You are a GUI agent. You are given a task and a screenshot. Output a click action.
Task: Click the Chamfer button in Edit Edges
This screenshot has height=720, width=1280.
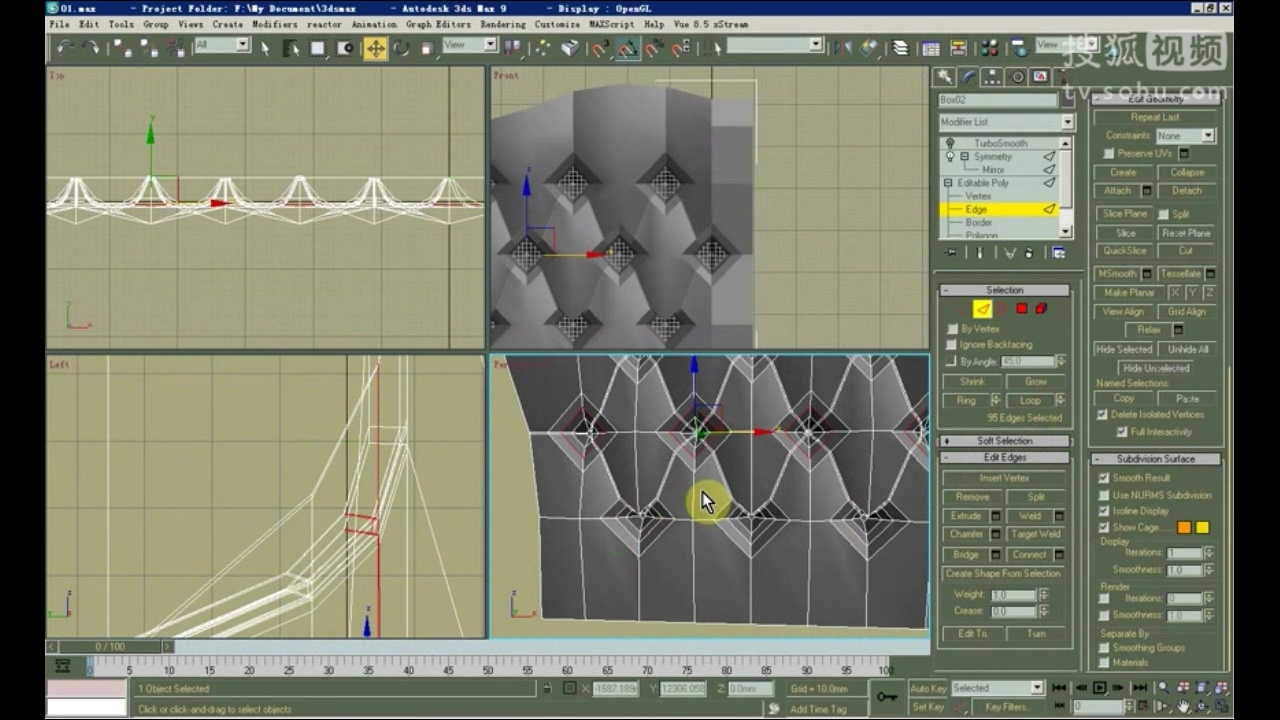(x=966, y=534)
